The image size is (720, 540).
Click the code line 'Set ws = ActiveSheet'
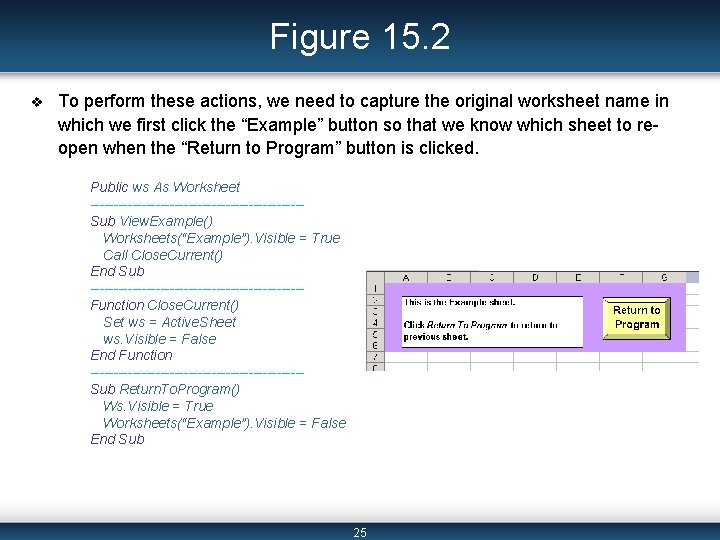click(x=169, y=322)
